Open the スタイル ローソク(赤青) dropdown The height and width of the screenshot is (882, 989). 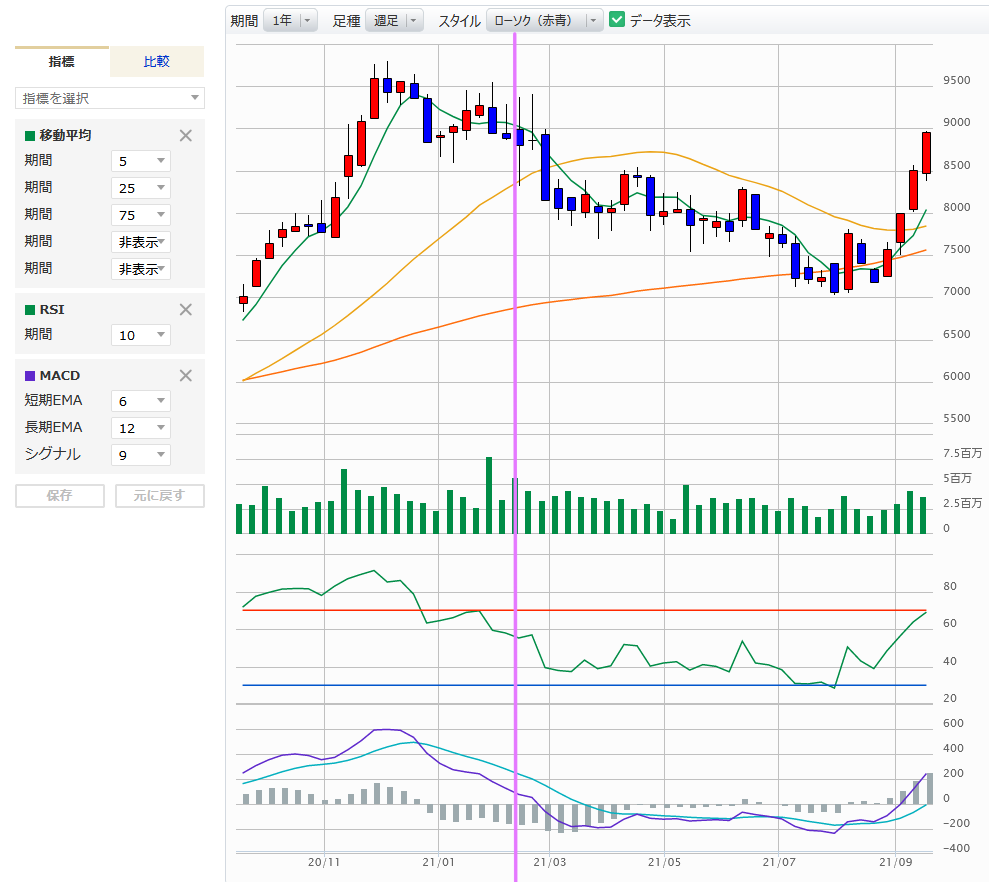tap(544, 20)
